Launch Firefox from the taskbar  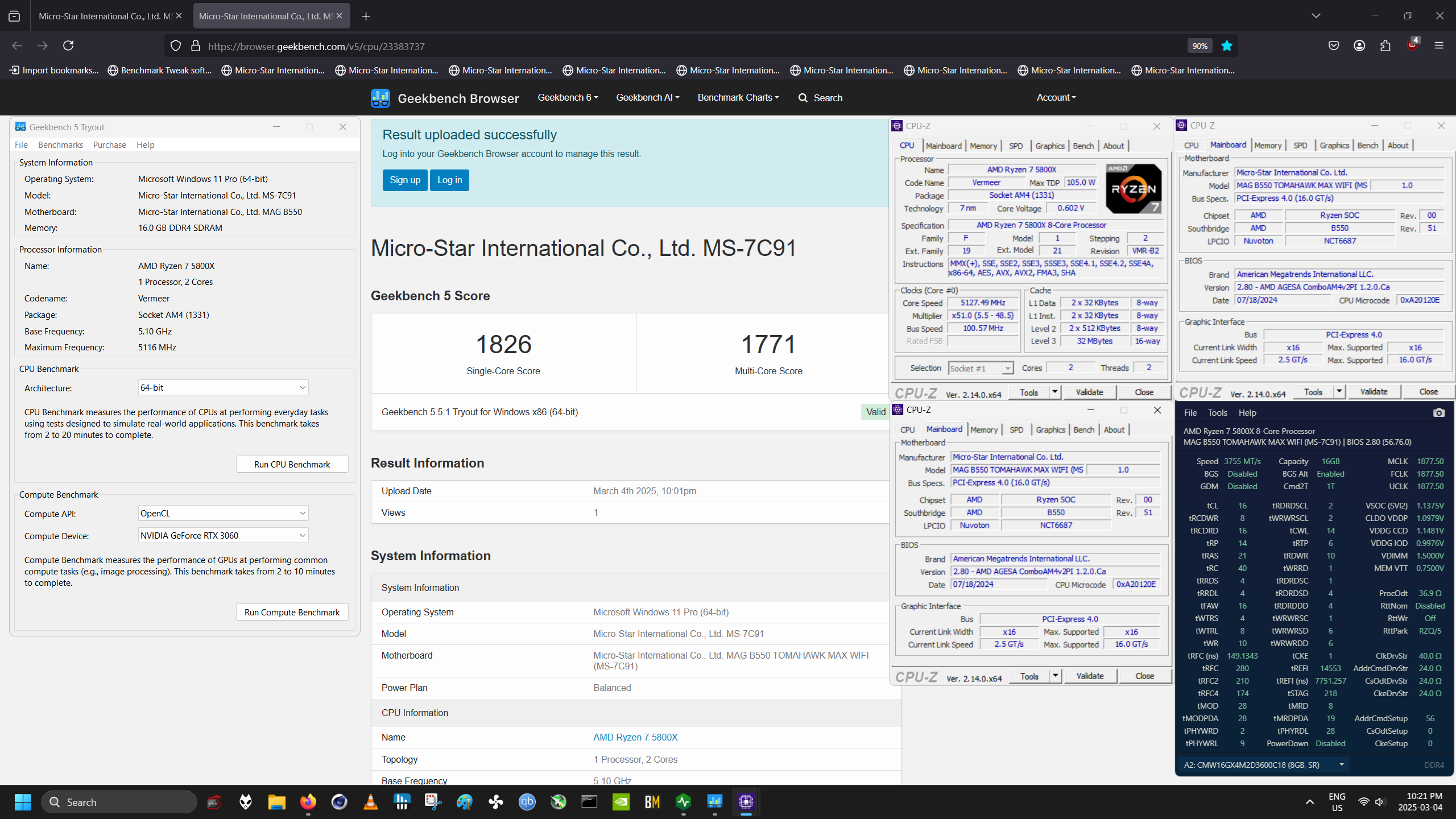tap(308, 802)
